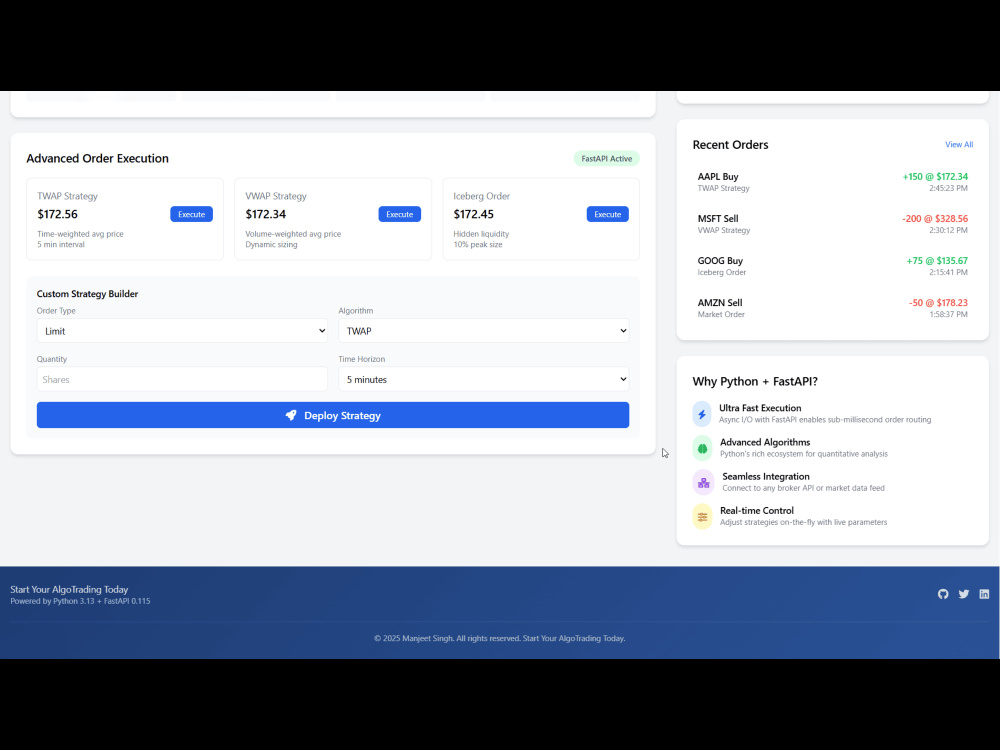Focus the Quantity shares input field
This screenshot has height=750, width=1000.
[182, 379]
